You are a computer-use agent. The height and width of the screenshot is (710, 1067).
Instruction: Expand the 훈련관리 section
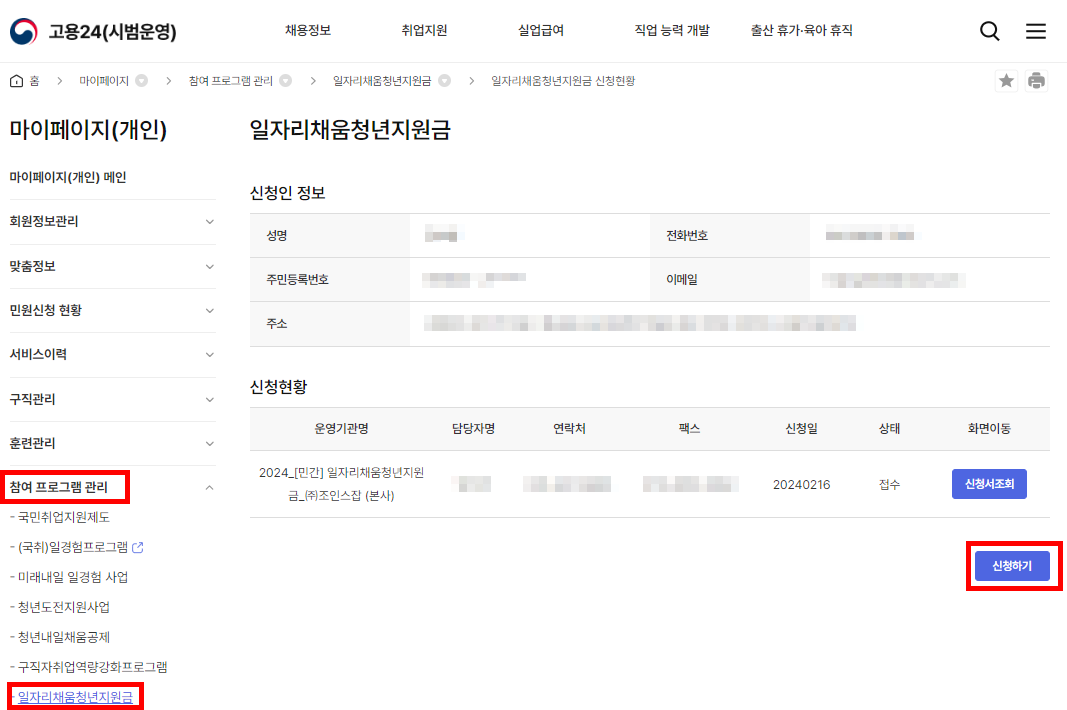(x=112, y=443)
